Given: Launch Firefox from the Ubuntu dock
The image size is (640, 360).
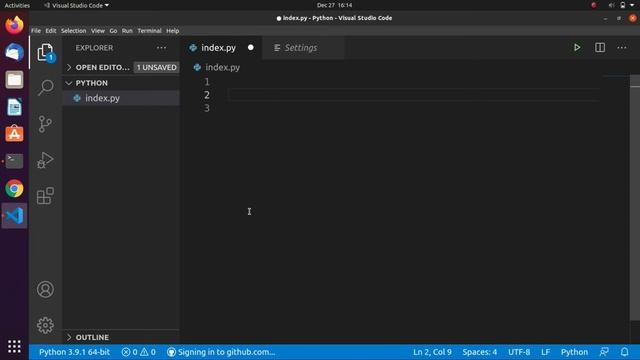Looking at the screenshot, I should pos(14,25).
